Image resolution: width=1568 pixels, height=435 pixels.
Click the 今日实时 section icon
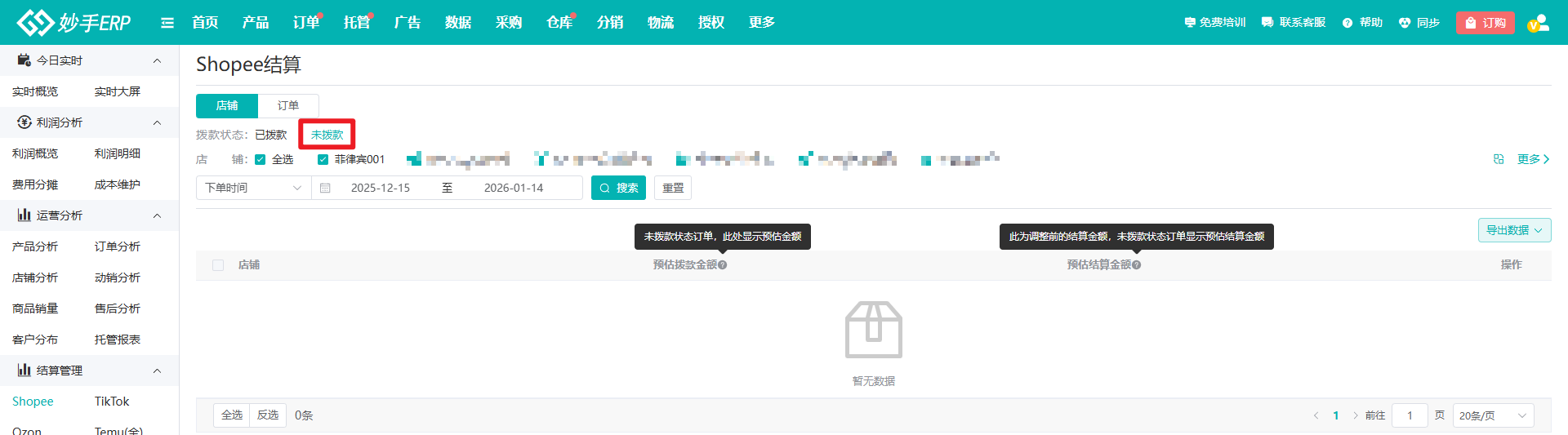coord(24,60)
